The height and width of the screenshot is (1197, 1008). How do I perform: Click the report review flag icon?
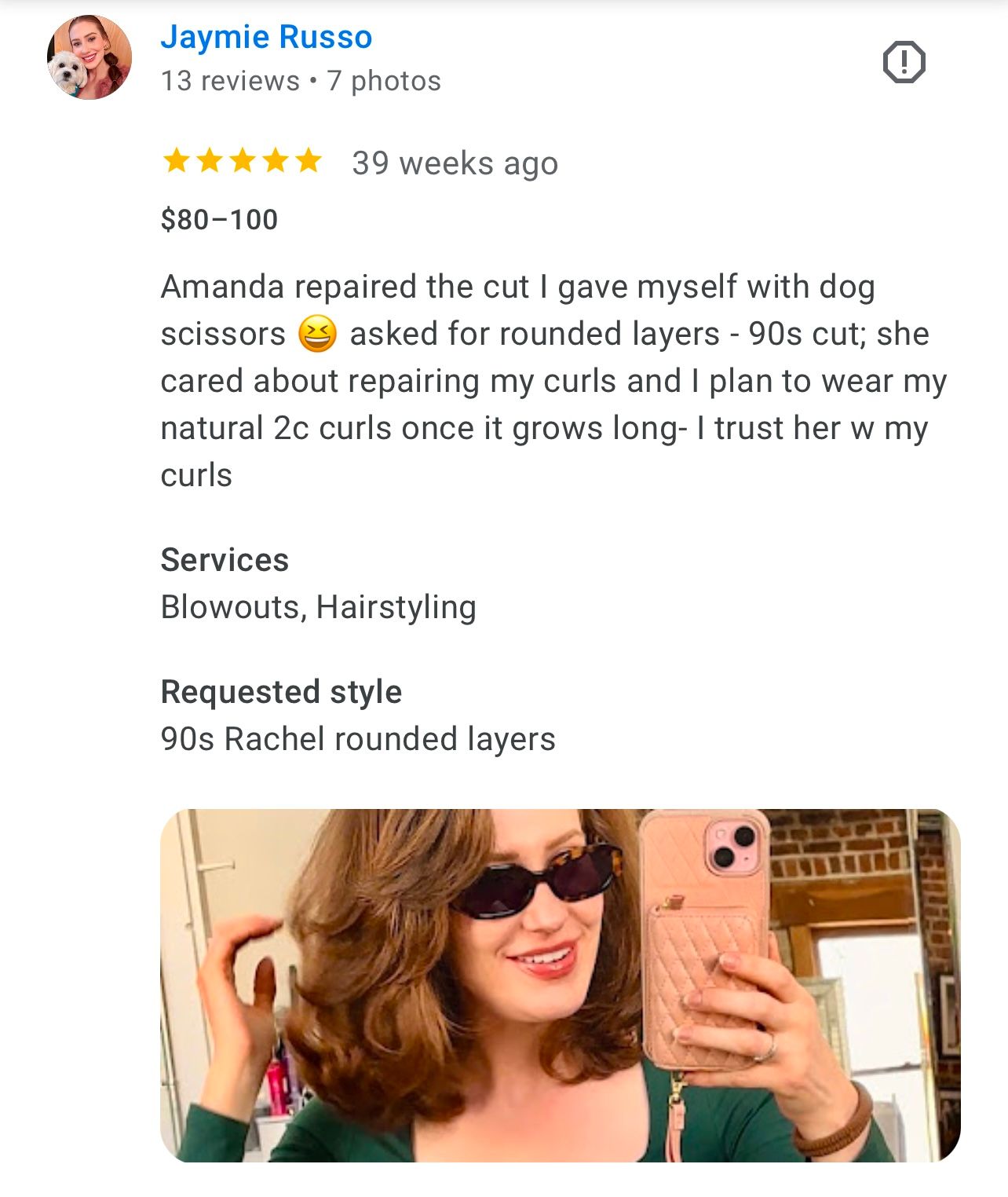[x=904, y=62]
